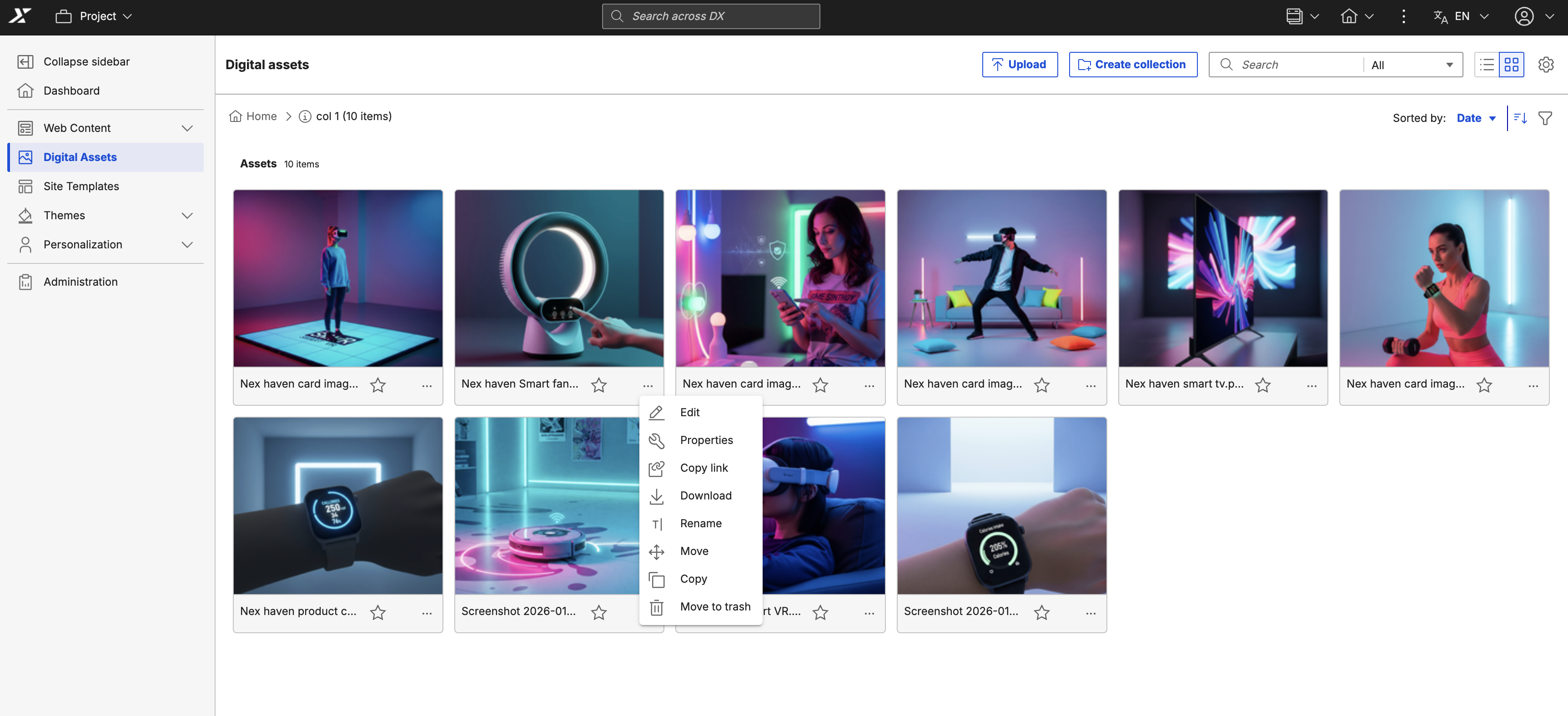The width and height of the screenshot is (1568, 716).
Task: Open the VR platform girl card thumbnail
Action: tap(338, 278)
